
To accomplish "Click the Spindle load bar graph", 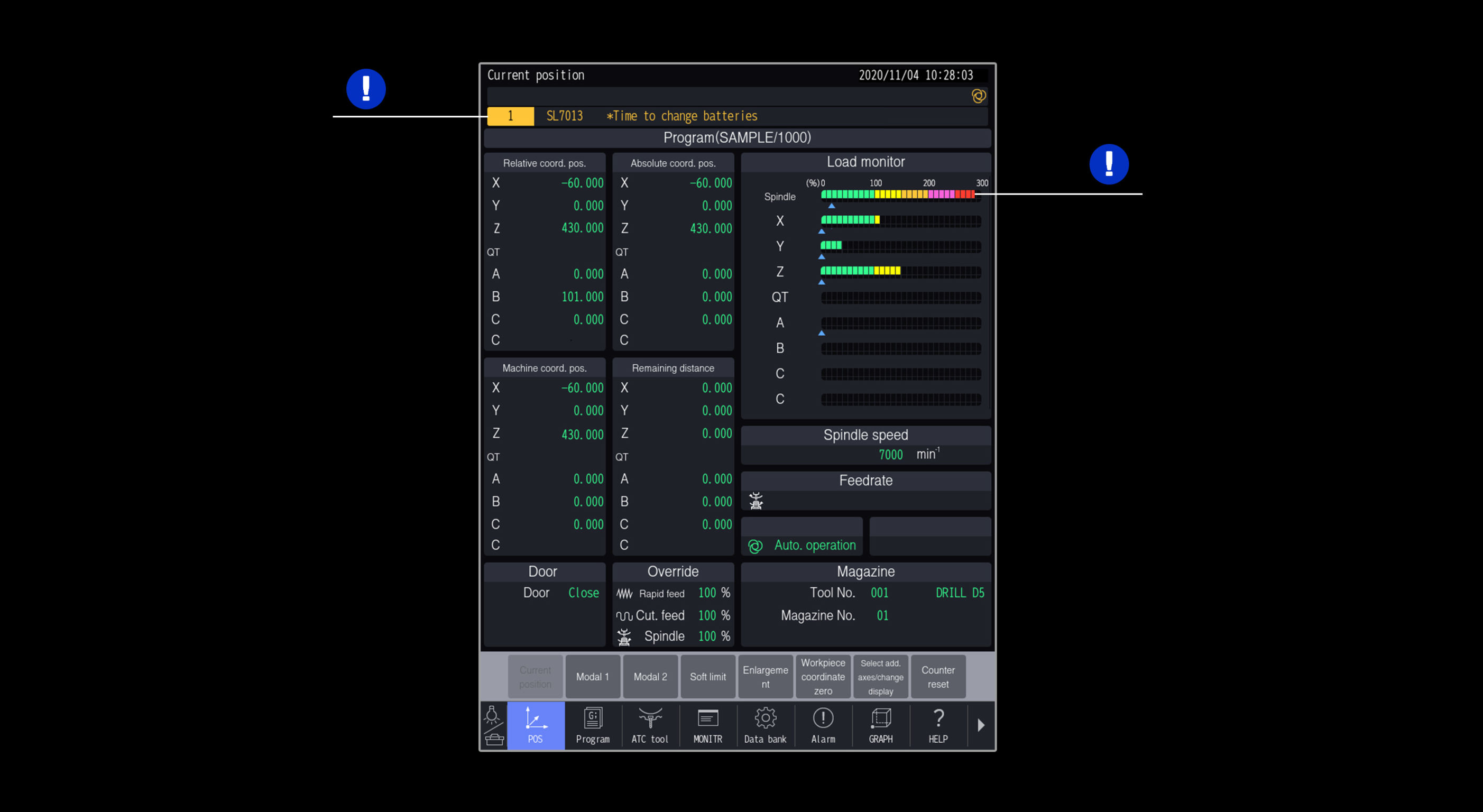I will coord(898,195).
